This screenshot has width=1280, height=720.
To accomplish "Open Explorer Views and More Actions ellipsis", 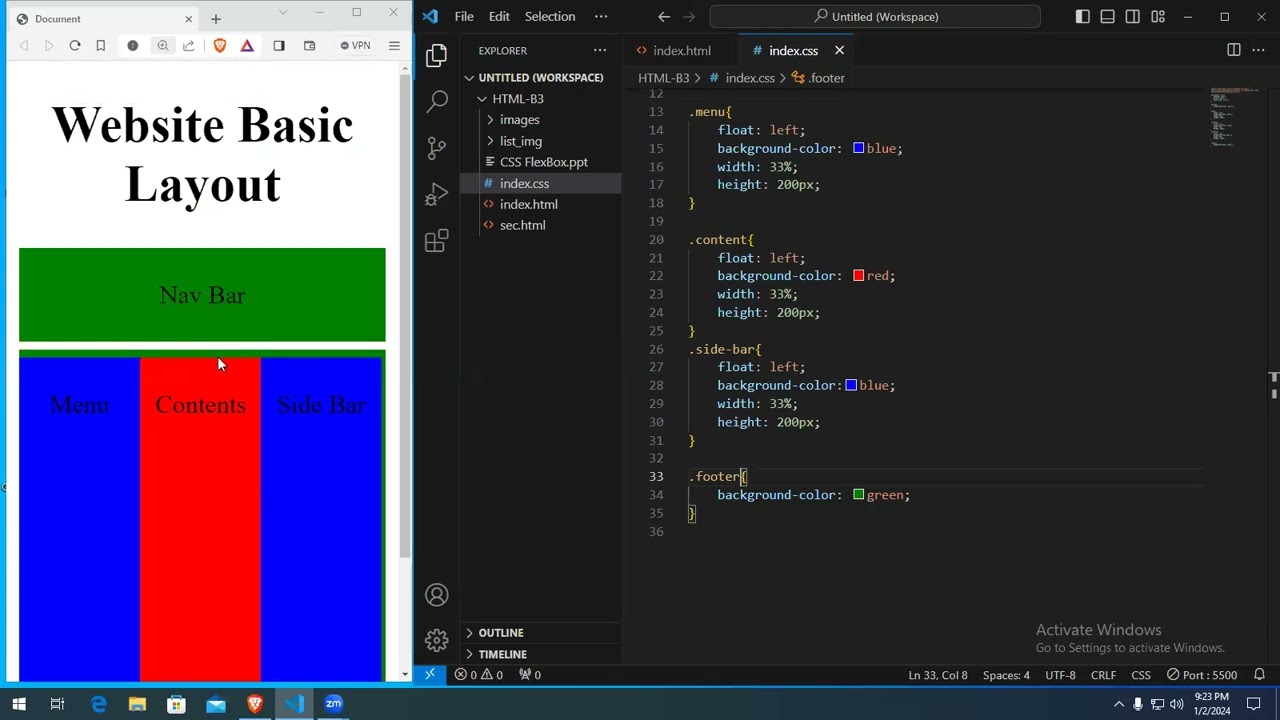I will pos(600,50).
